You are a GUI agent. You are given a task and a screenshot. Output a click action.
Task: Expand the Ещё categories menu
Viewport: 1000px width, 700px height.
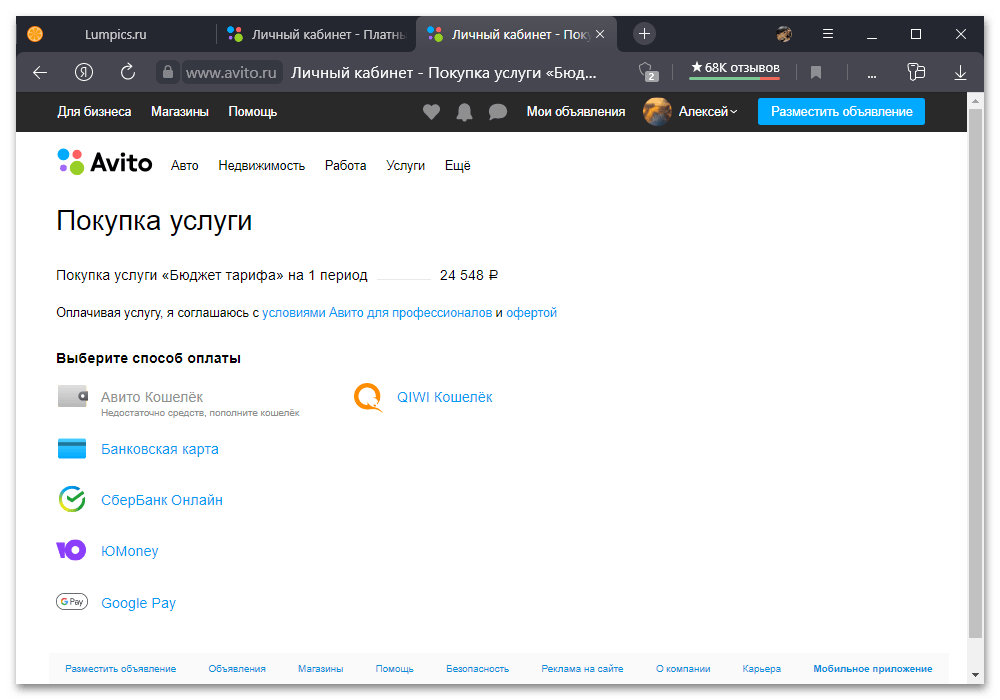pos(457,166)
